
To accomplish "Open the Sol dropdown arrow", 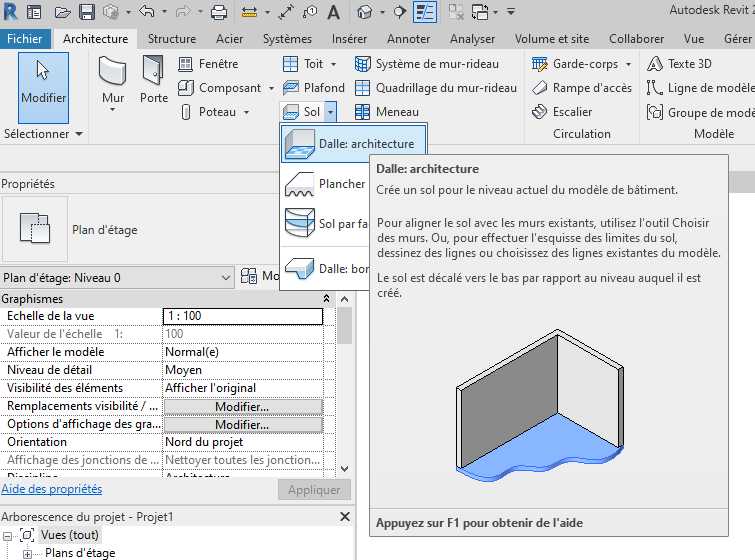I will click(x=330, y=112).
